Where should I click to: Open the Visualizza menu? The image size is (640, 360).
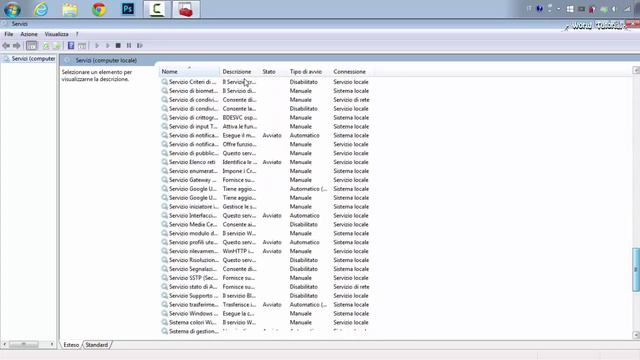tap(57, 34)
